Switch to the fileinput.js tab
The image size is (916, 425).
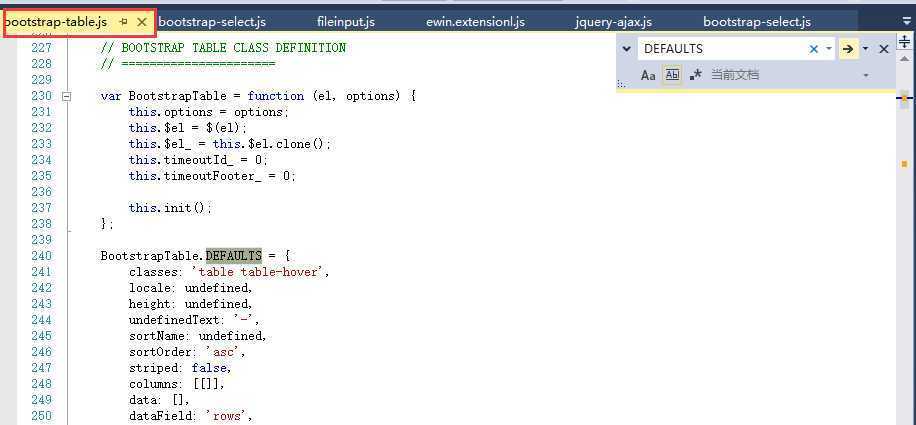pos(346,22)
